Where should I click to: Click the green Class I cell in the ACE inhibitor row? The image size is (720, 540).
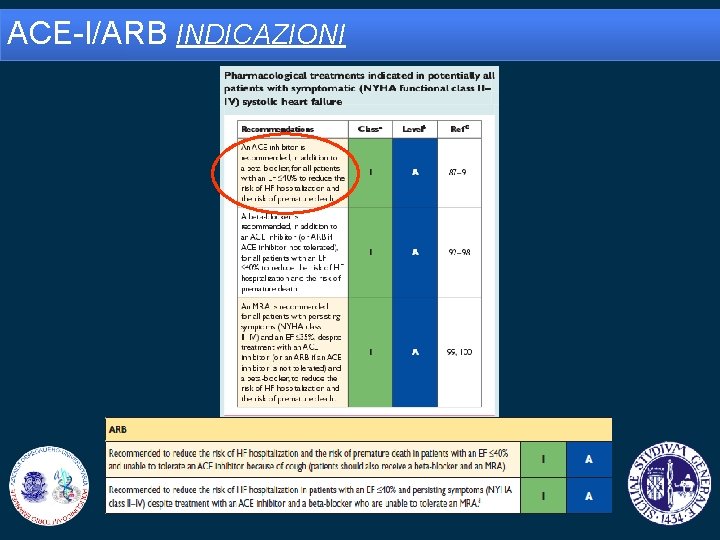(x=370, y=173)
